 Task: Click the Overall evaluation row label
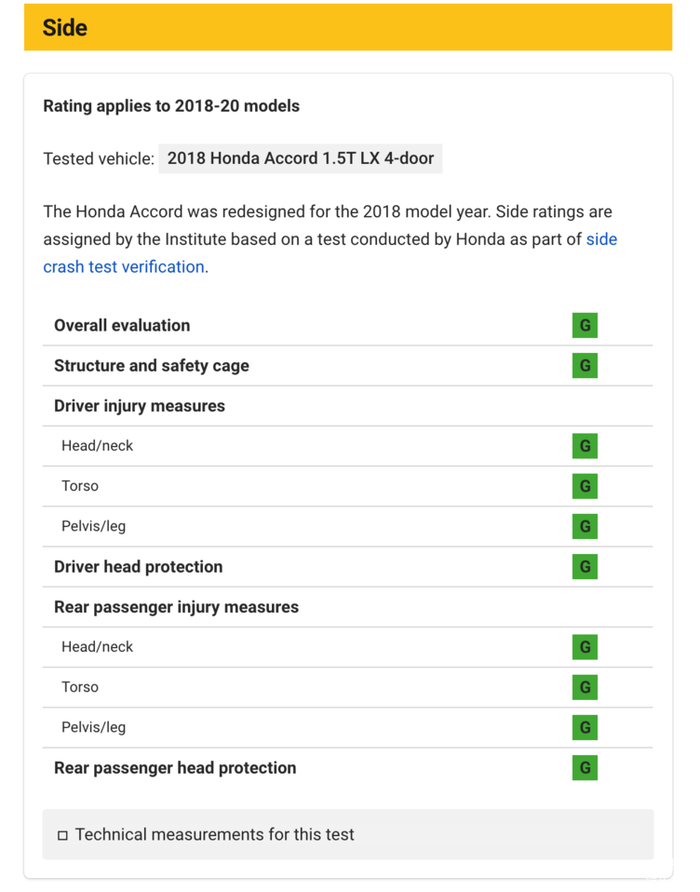(122, 326)
